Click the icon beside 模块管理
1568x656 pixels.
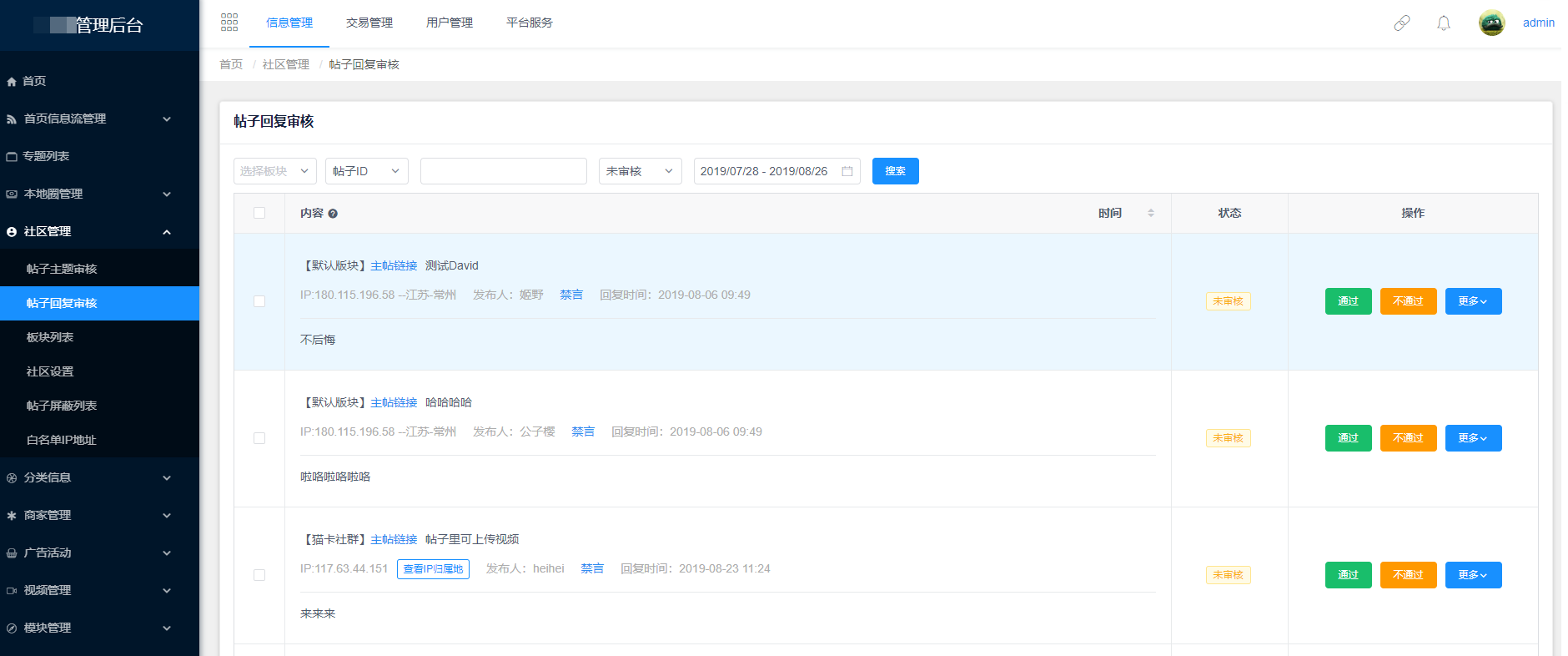12,628
